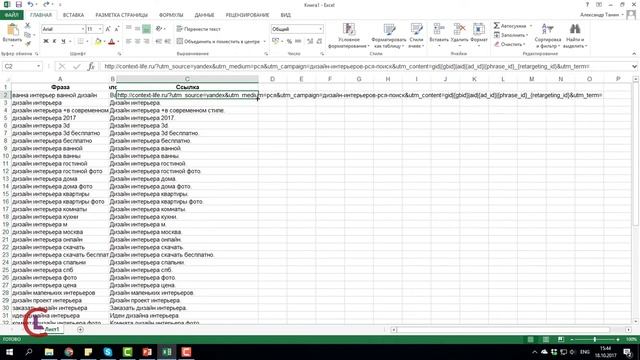The image size is (640, 360).
Task: Click AutoSum (Автосумма)
Action: click(509, 26)
